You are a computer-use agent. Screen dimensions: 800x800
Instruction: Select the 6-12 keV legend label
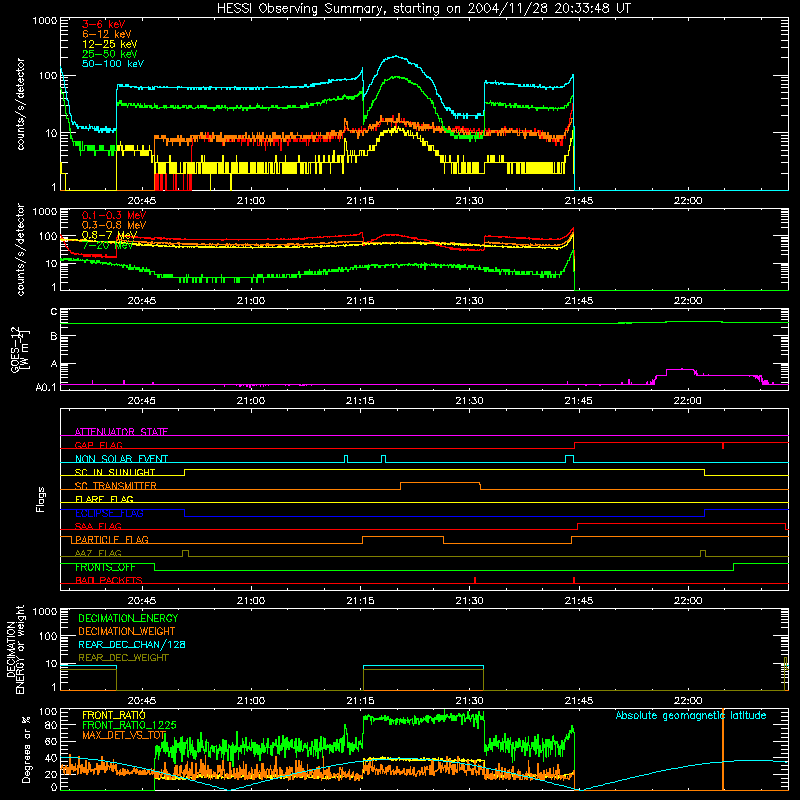(107, 34)
